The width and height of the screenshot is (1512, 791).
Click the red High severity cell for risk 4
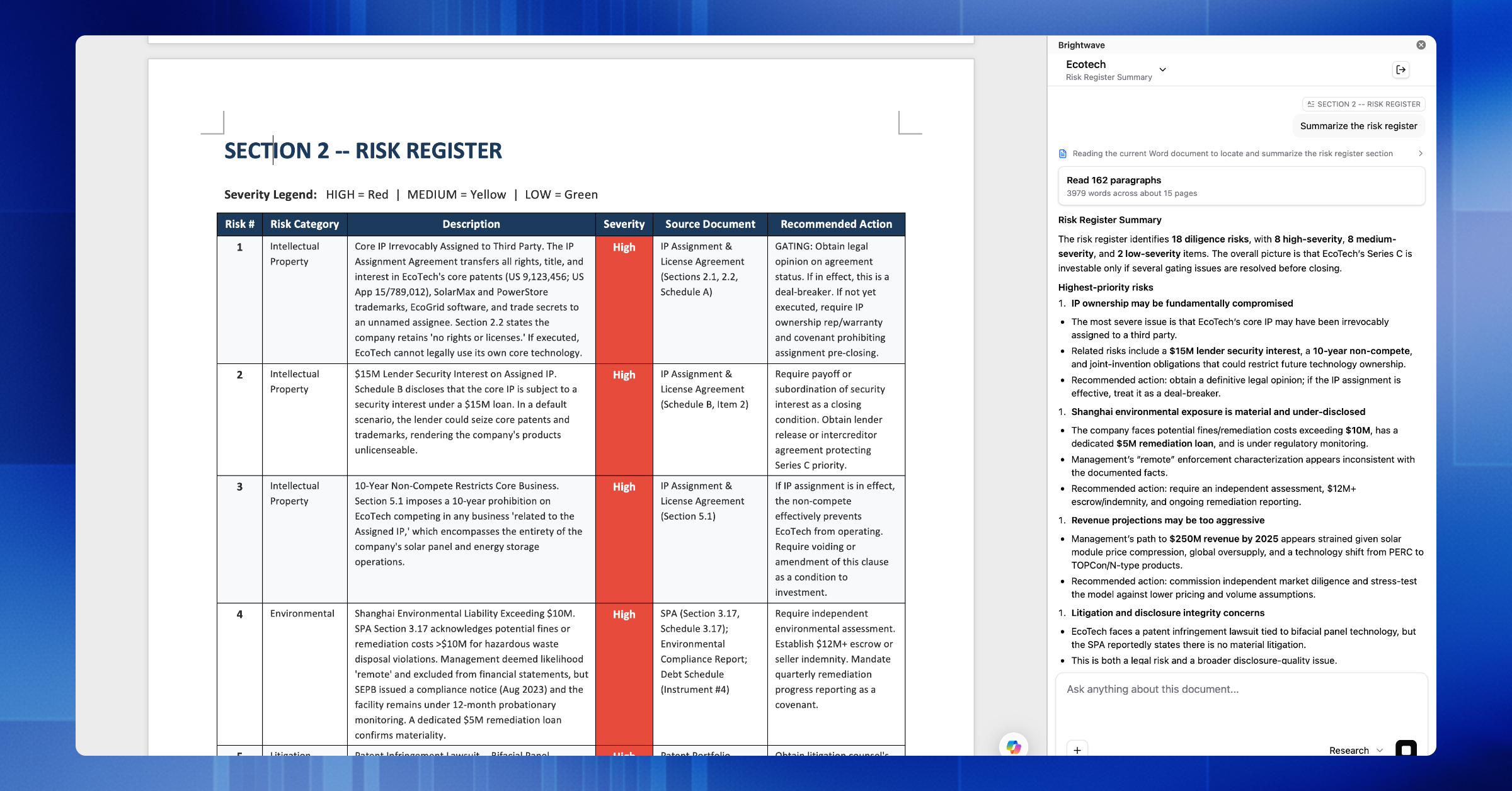[x=624, y=674]
